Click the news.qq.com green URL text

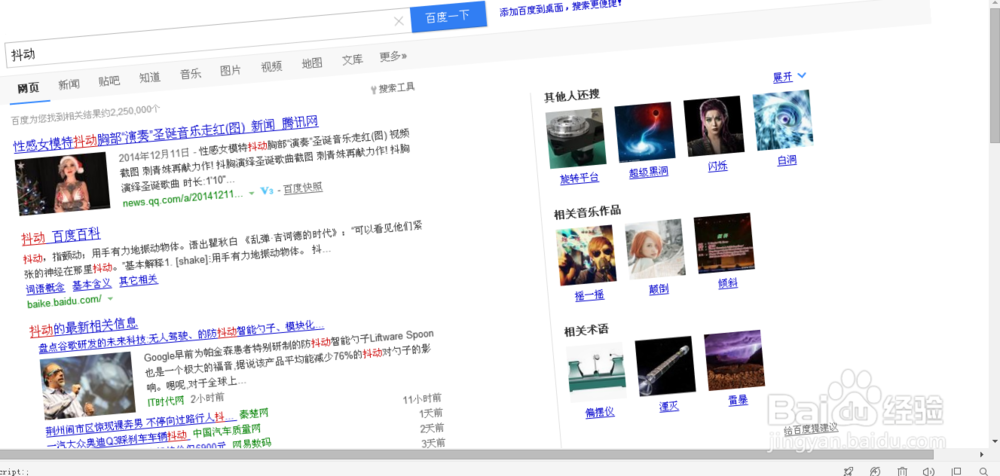click(x=184, y=198)
